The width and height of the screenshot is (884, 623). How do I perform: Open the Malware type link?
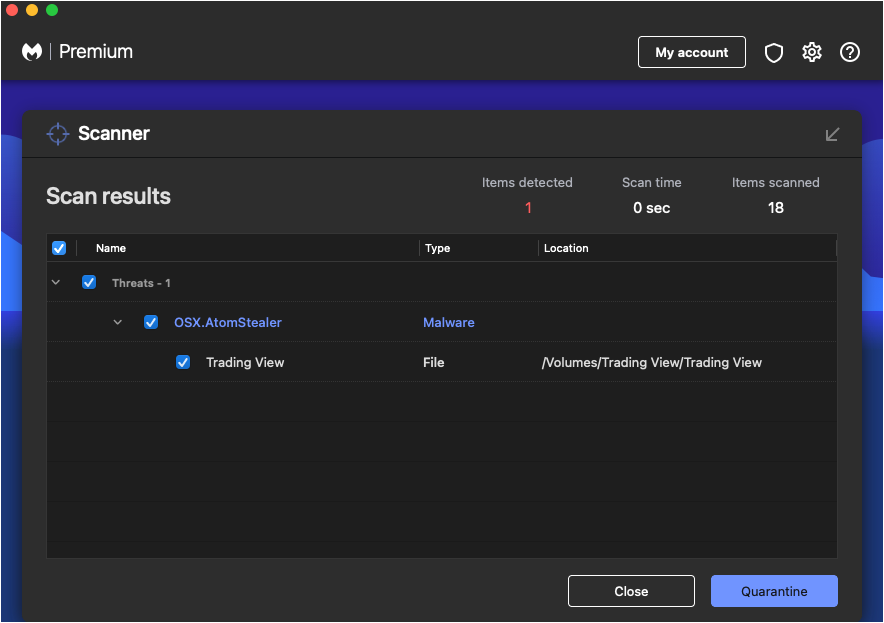[449, 322]
